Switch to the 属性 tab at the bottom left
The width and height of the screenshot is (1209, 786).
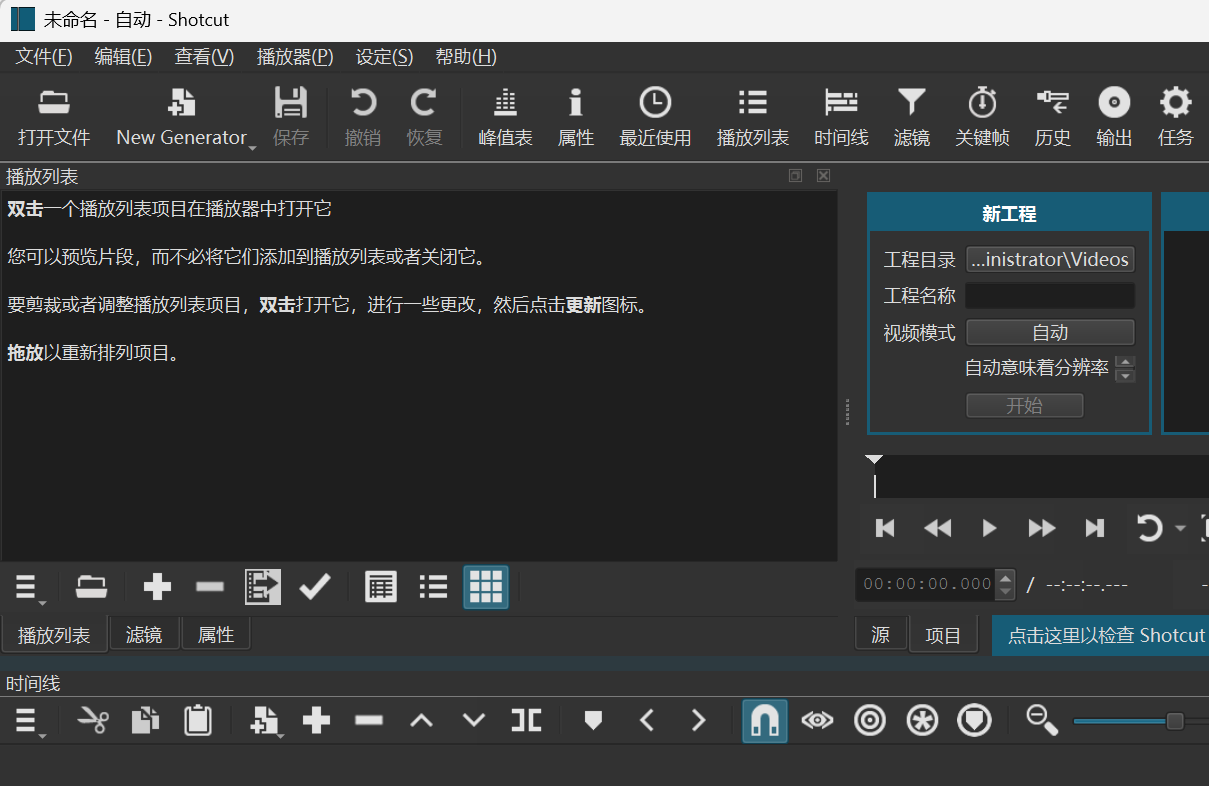click(x=215, y=633)
